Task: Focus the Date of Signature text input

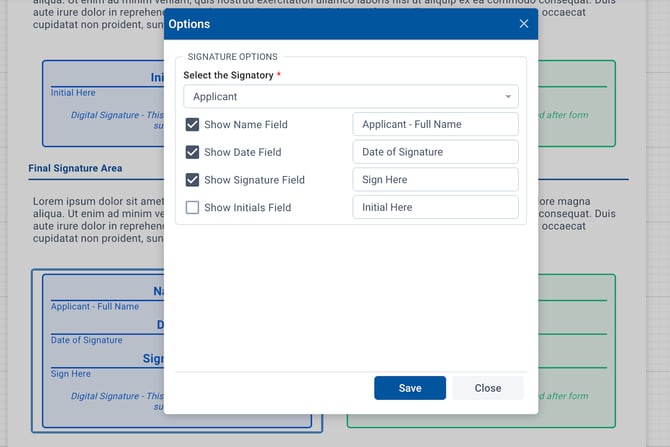Action: pyautogui.click(x=435, y=152)
